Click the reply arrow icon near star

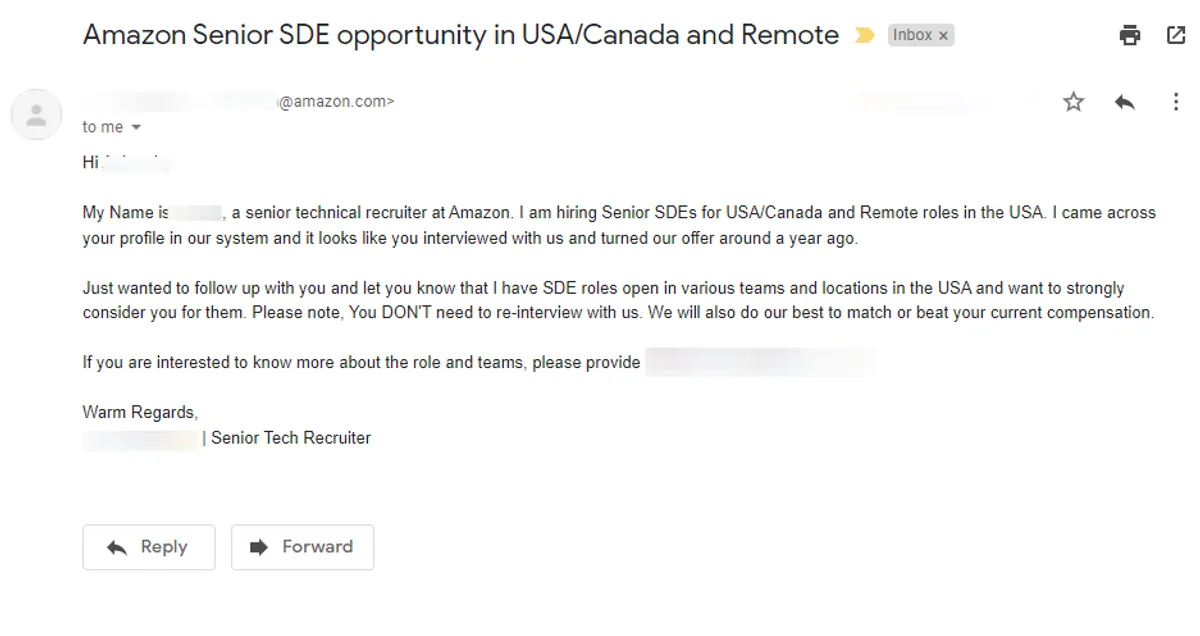1125,102
